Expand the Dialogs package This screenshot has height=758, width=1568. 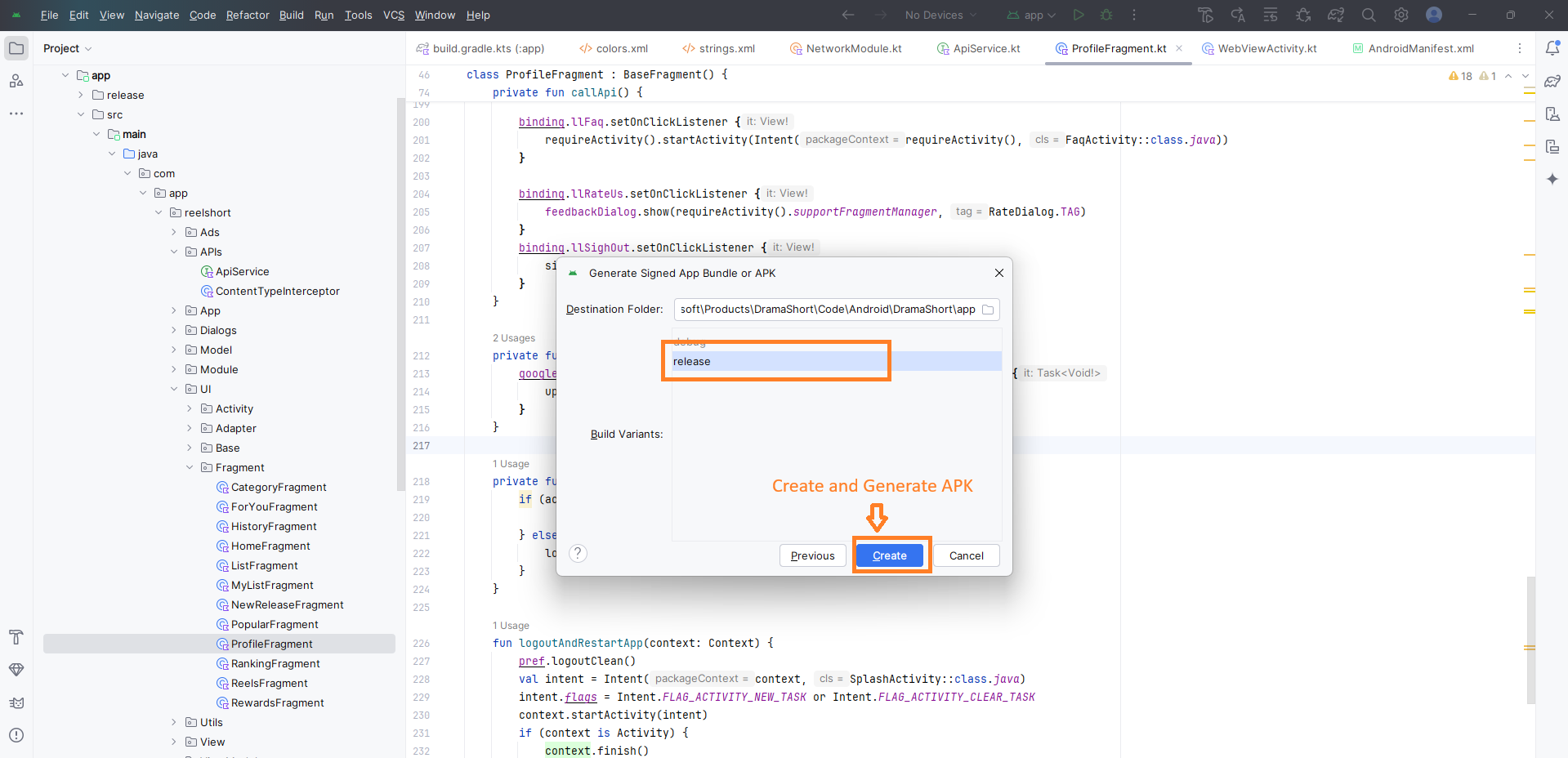click(x=174, y=330)
